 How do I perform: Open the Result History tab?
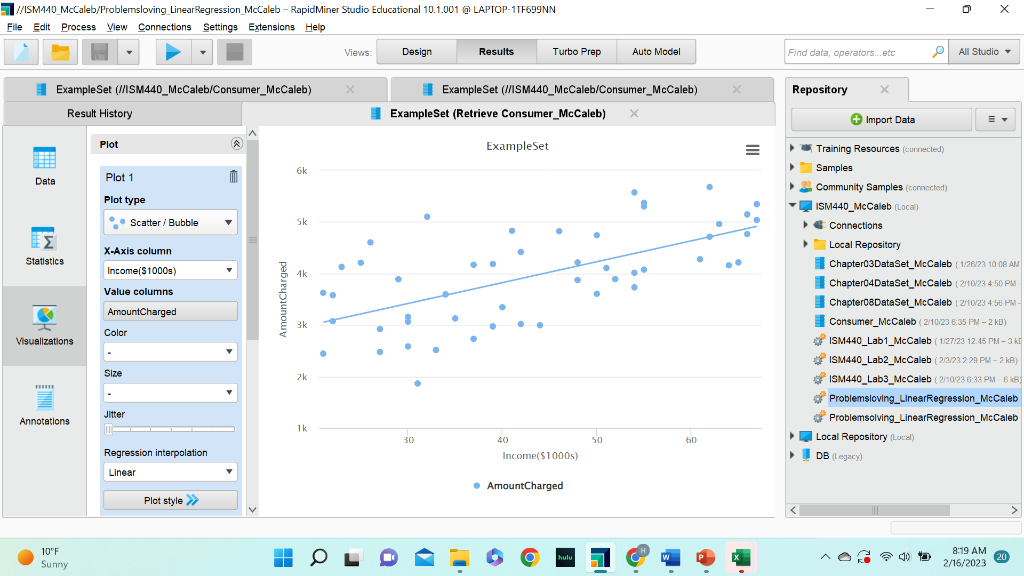tap(99, 113)
